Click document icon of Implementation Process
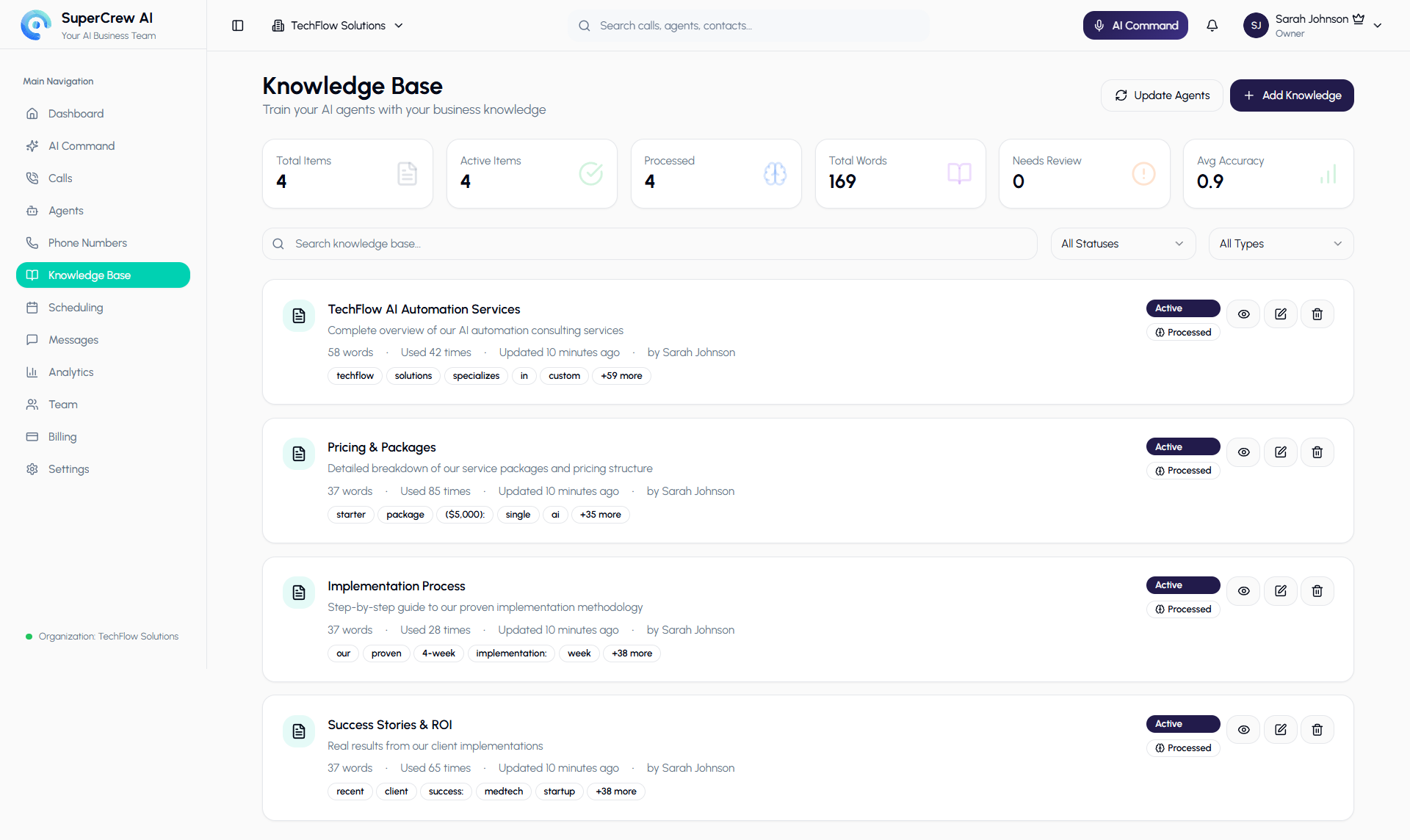The width and height of the screenshot is (1410, 840). [x=299, y=593]
